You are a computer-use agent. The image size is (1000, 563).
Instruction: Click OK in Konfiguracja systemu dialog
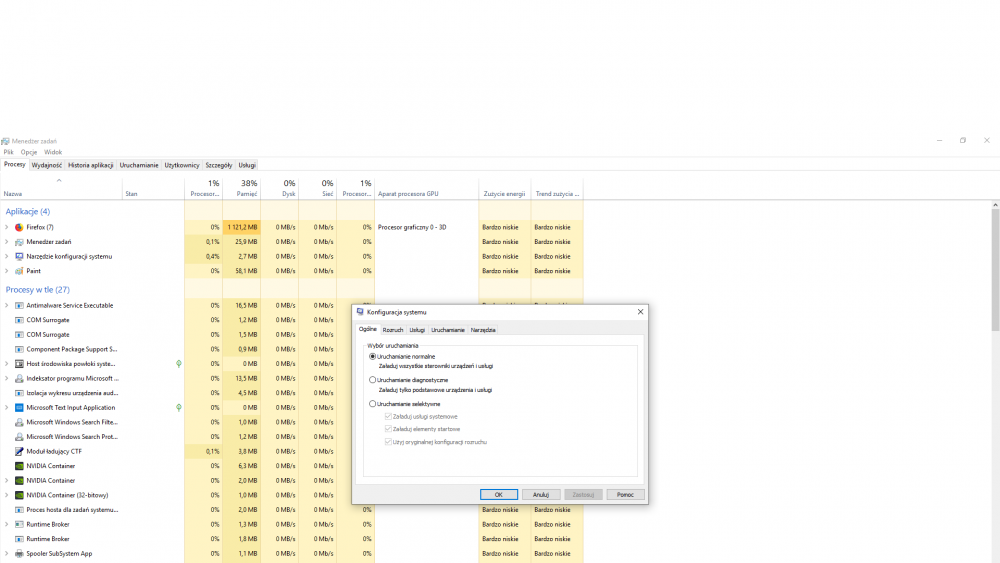pos(499,495)
